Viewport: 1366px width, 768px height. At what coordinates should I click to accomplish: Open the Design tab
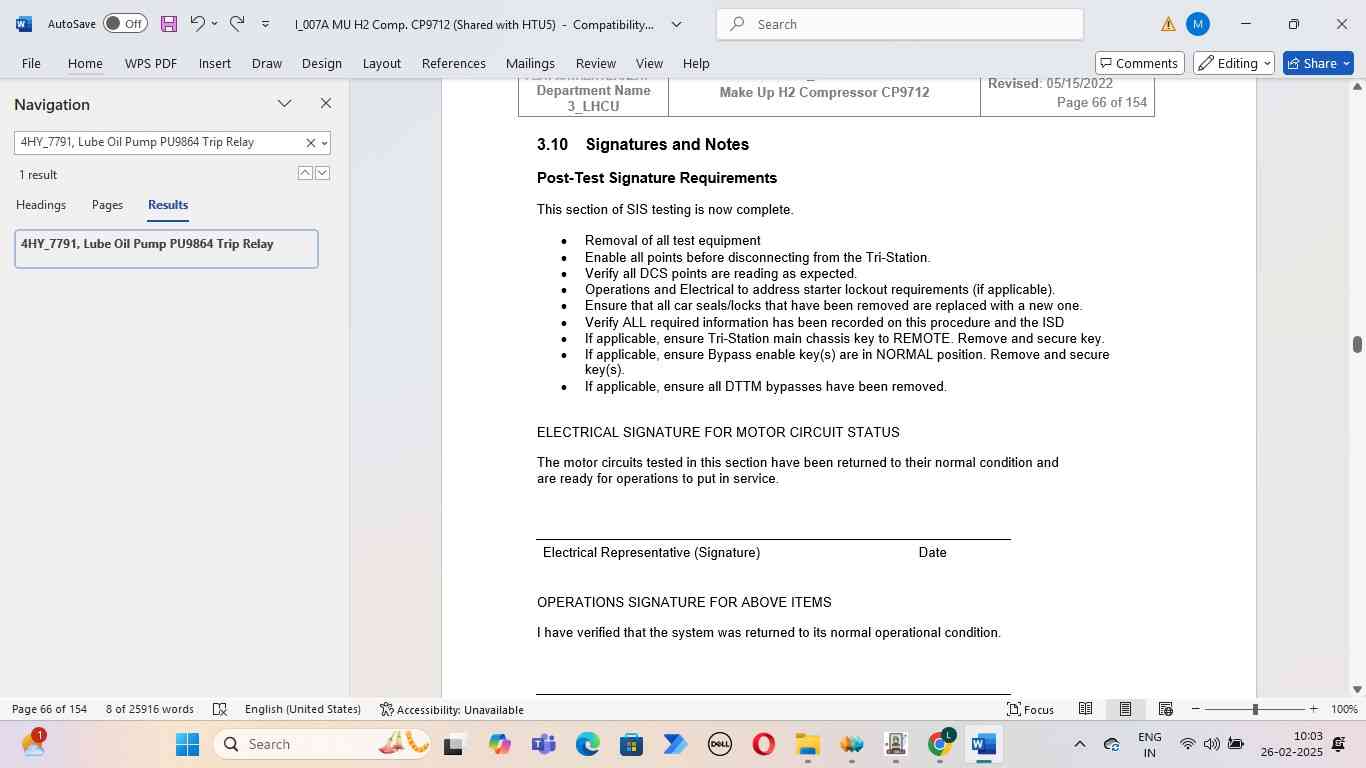click(x=322, y=63)
